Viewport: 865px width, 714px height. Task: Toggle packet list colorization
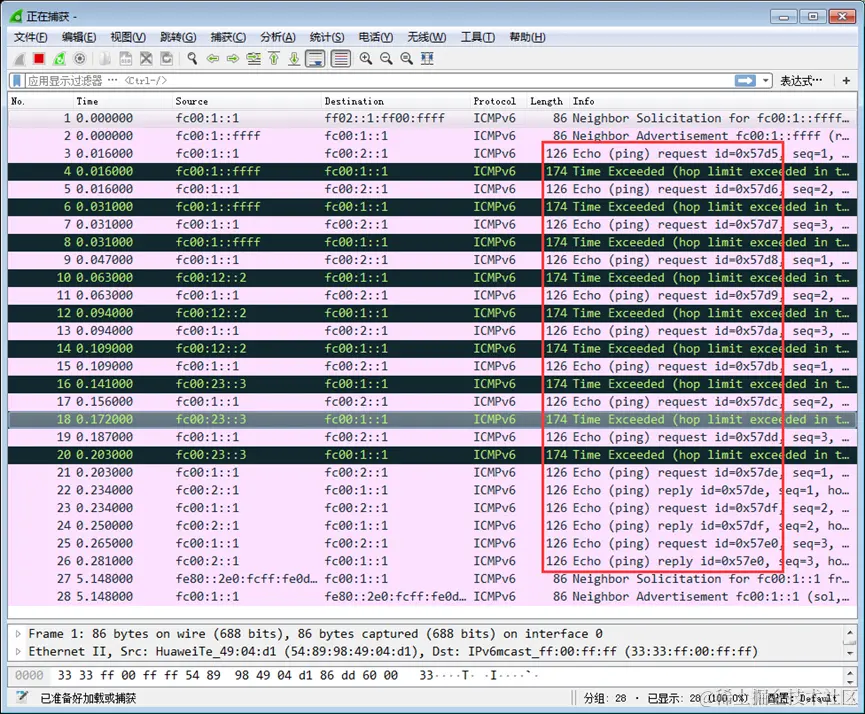(340, 58)
